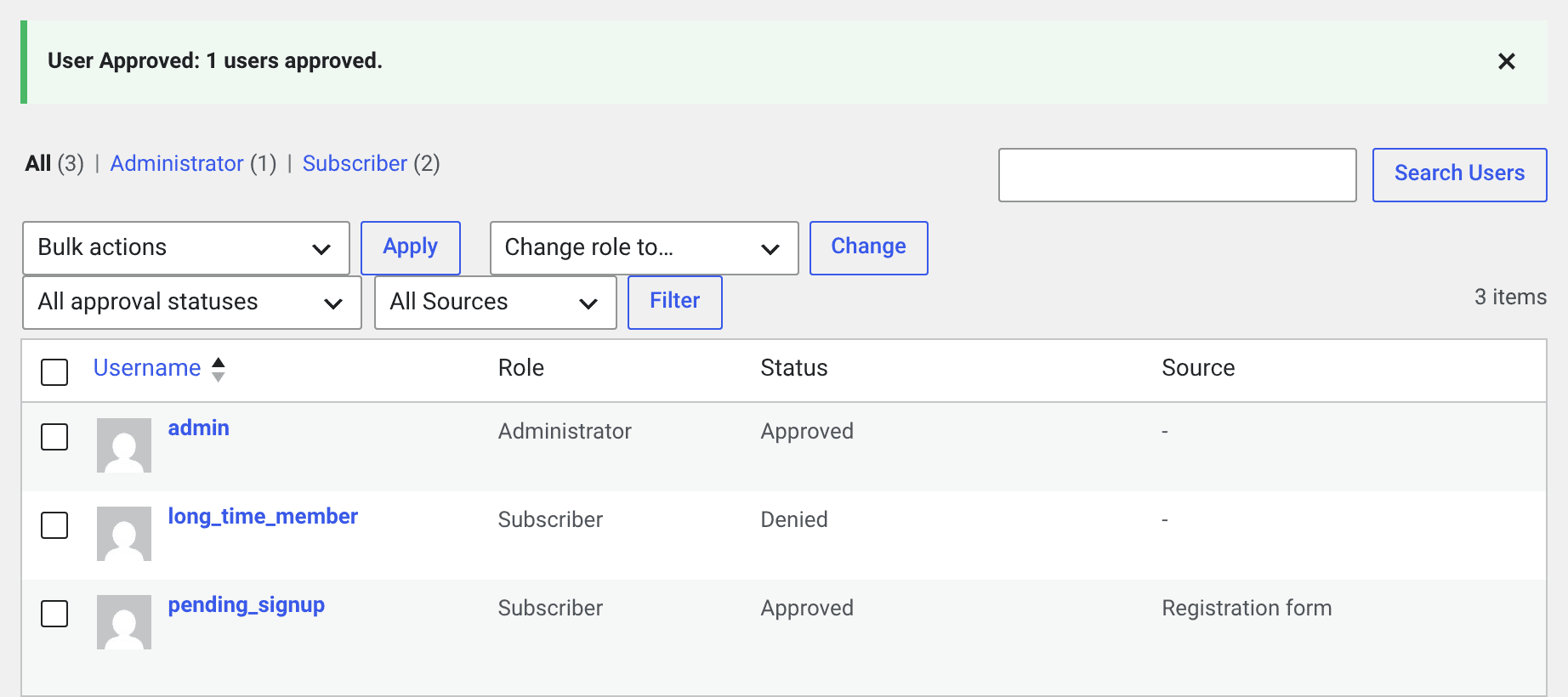Open the pending_signup user link
The image size is (1568, 697).
[x=247, y=605]
